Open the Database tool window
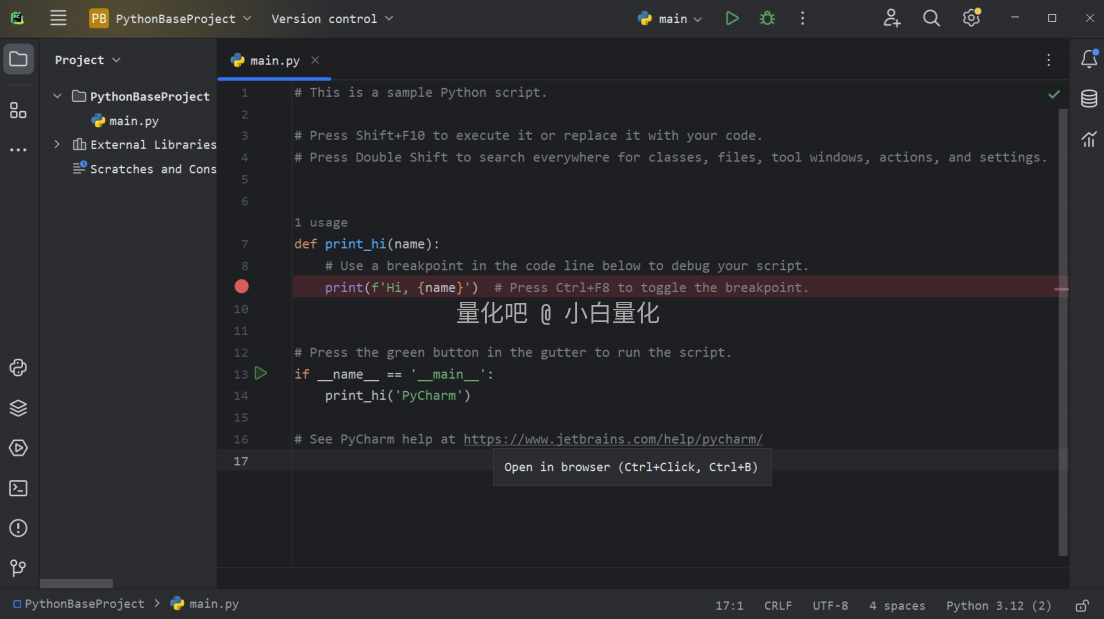The width and height of the screenshot is (1104, 619). click(x=1089, y=99)
